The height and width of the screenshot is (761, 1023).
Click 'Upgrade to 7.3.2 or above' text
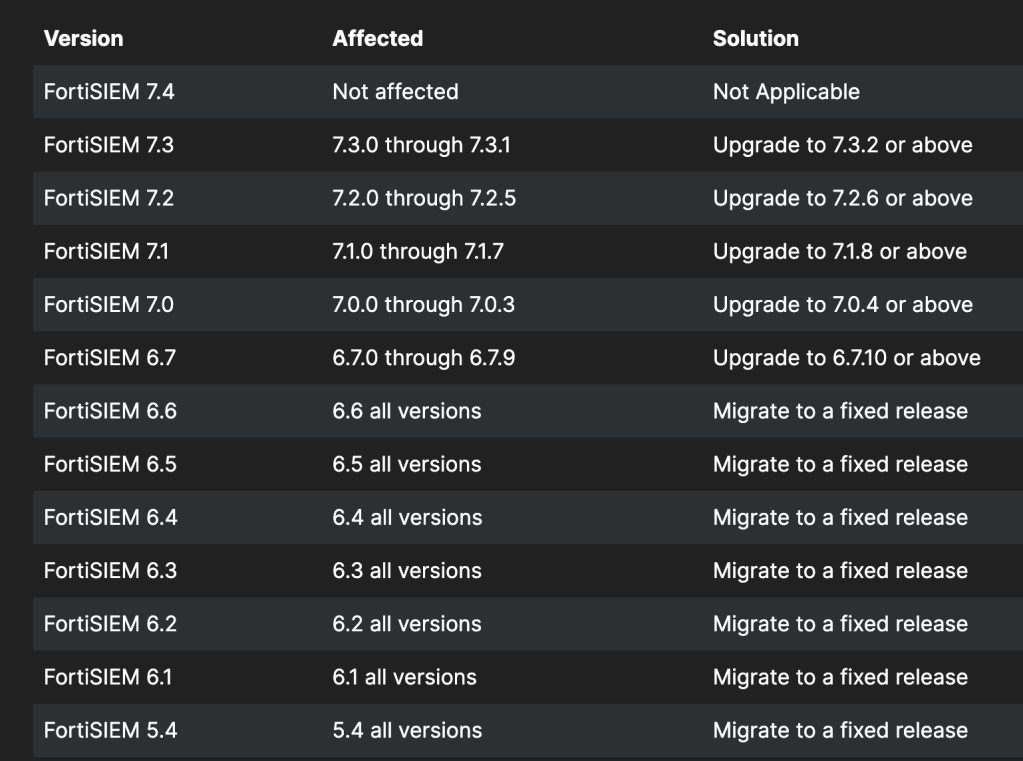pyautogui.click(x=842, y=145)
